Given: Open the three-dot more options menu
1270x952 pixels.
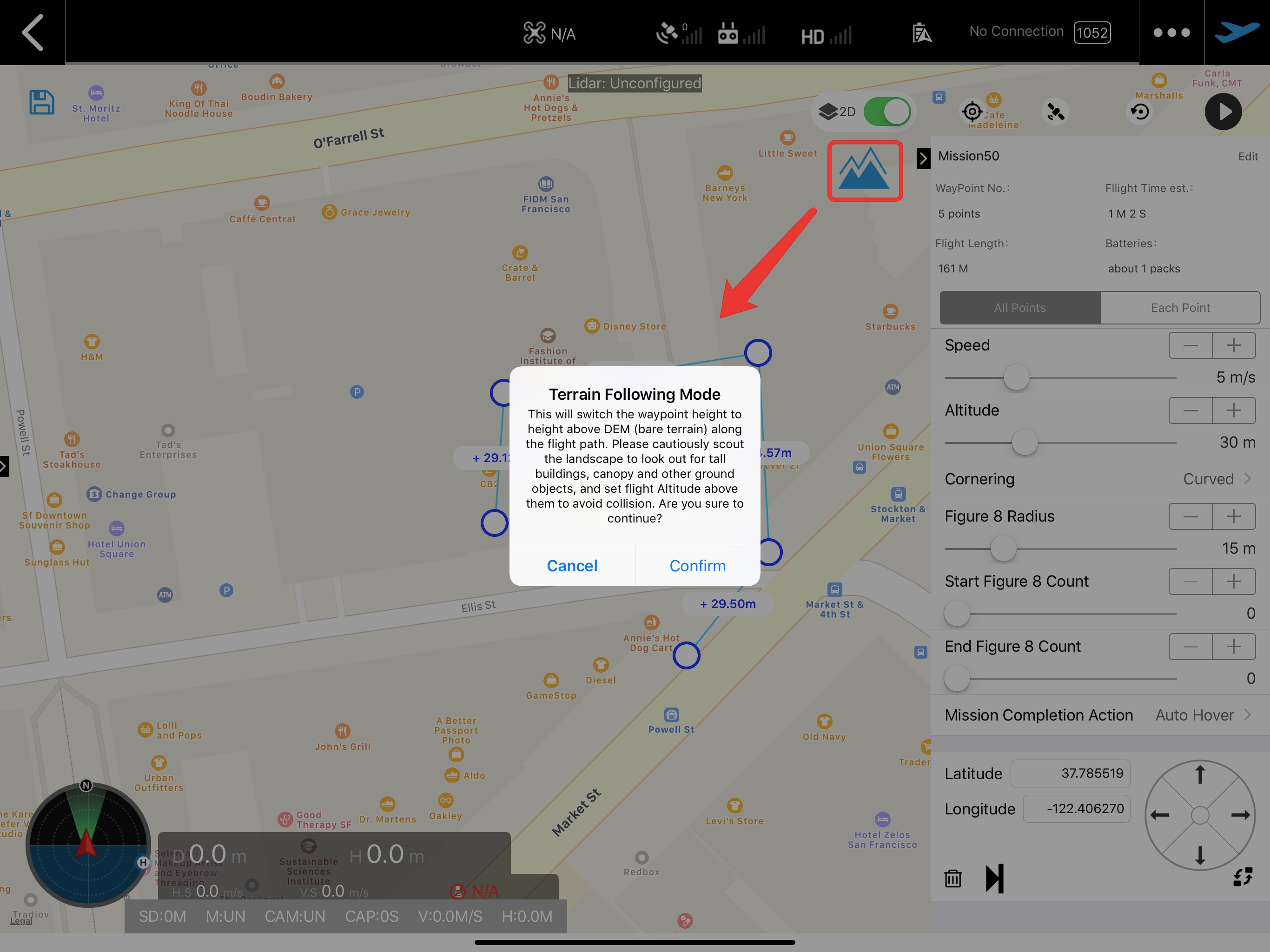Looking at the screenshot, I should [x=1171, y=33].
